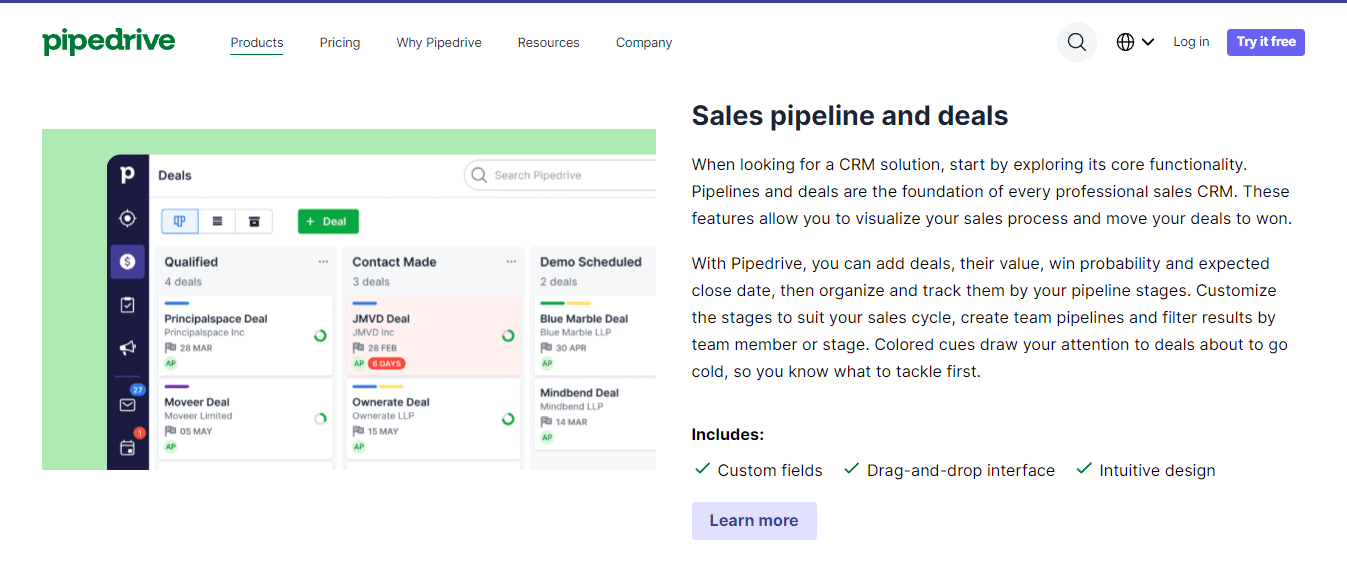
Task: Click the flag icon beside 30 APR
Action: [x=546, y=348]
